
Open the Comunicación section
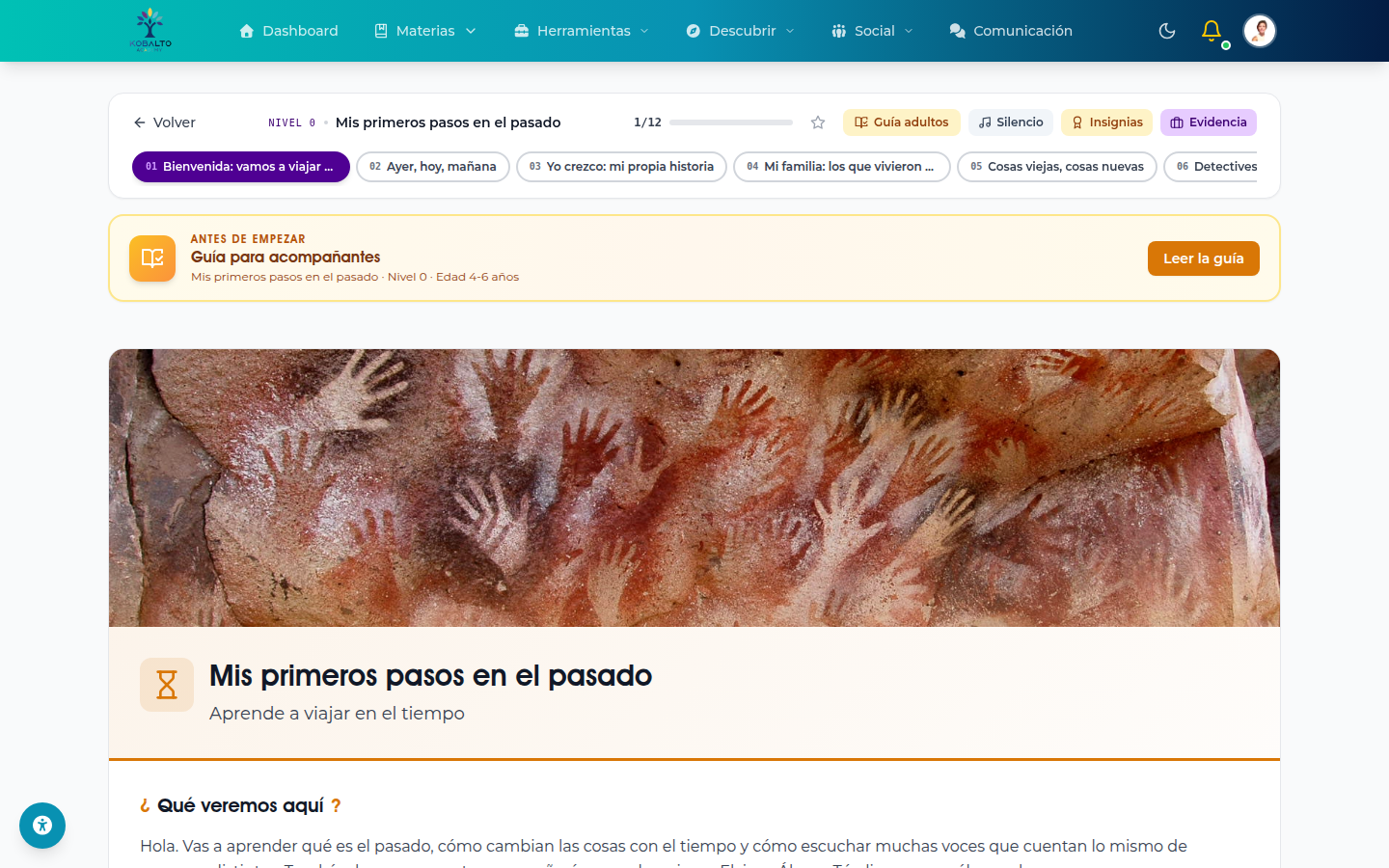[x=1011, y=31]
